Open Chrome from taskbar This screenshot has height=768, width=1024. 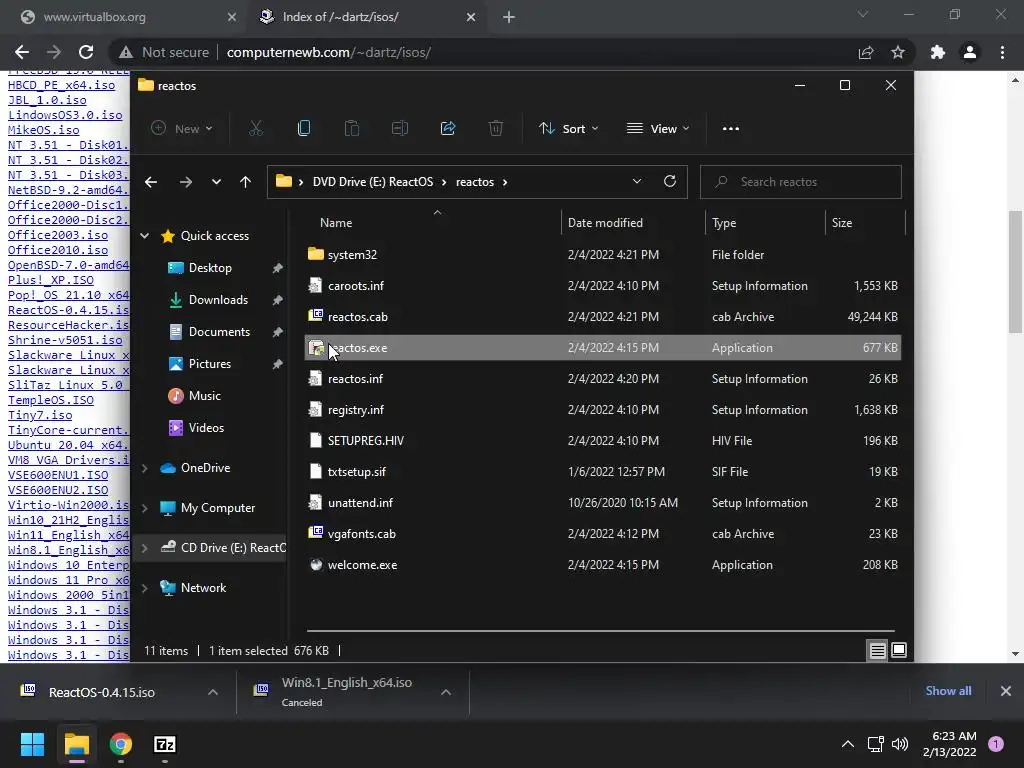click(x=121, y=744)
